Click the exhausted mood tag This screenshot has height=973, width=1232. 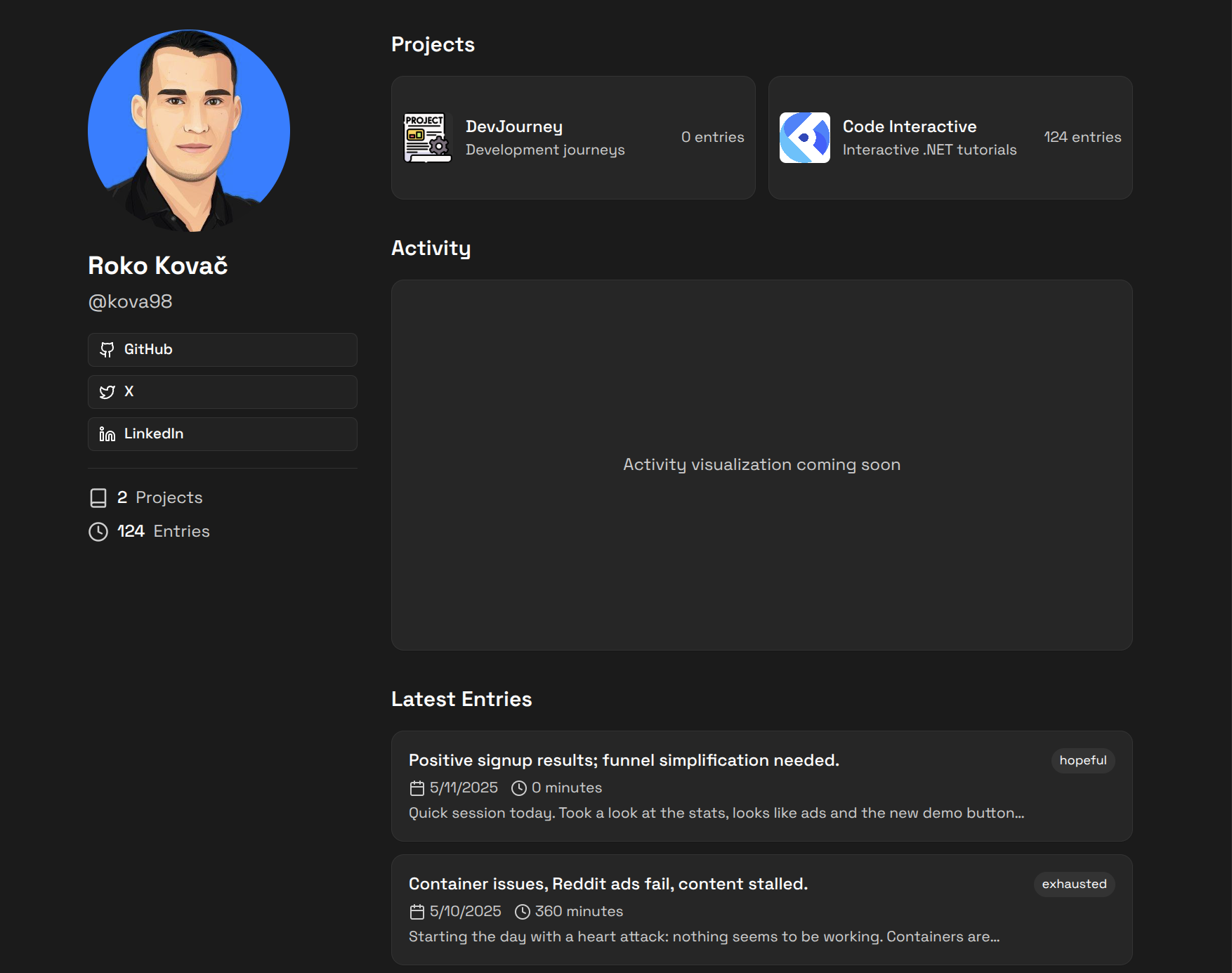tap(1074, 884)
